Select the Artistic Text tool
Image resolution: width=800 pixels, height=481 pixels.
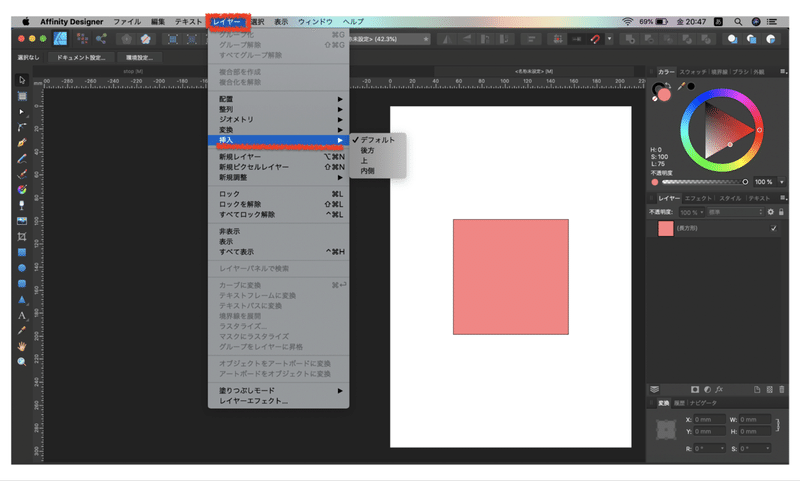(22, 315)
